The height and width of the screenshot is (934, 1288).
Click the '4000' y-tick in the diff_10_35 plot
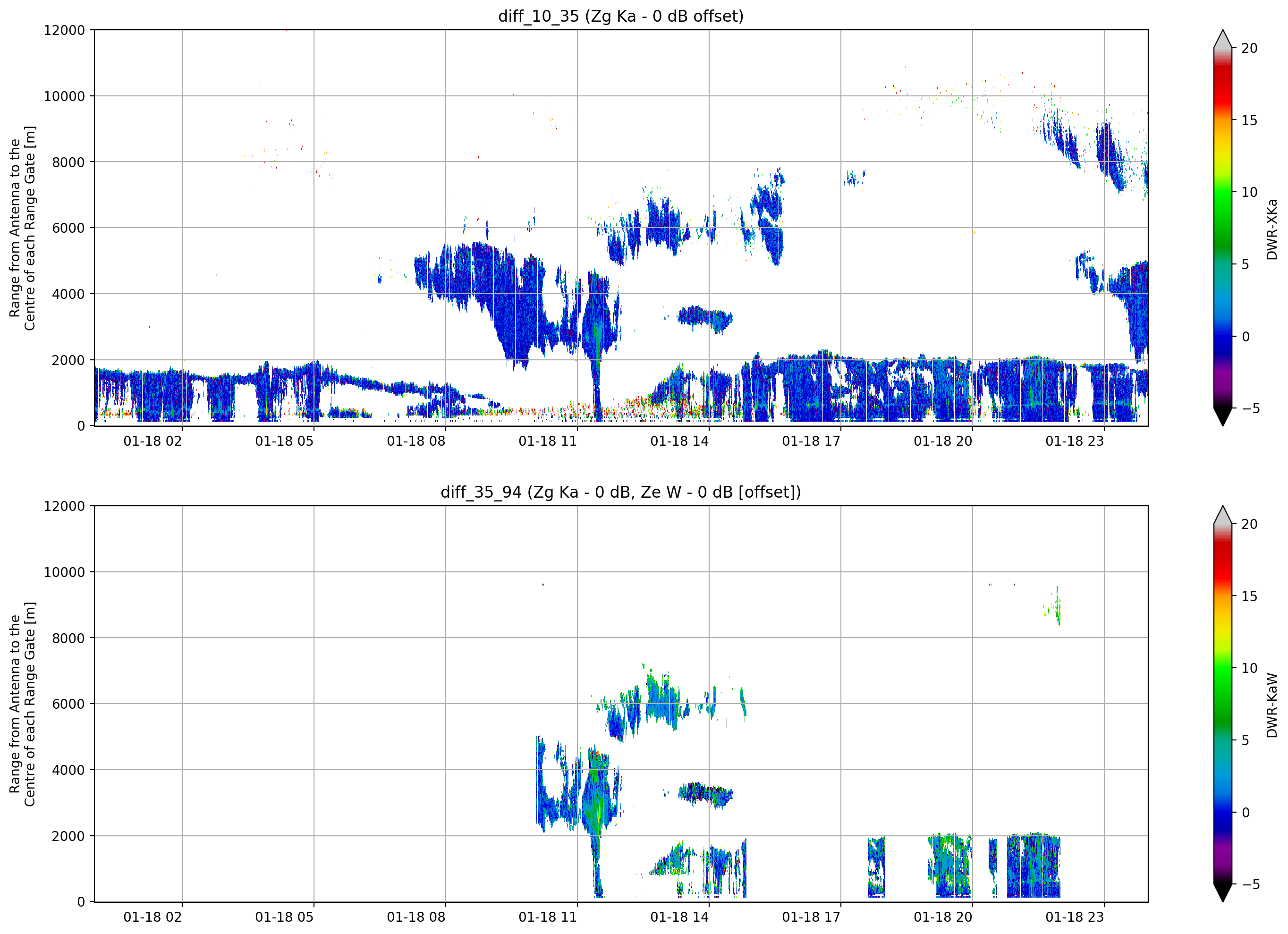(68, 294)
